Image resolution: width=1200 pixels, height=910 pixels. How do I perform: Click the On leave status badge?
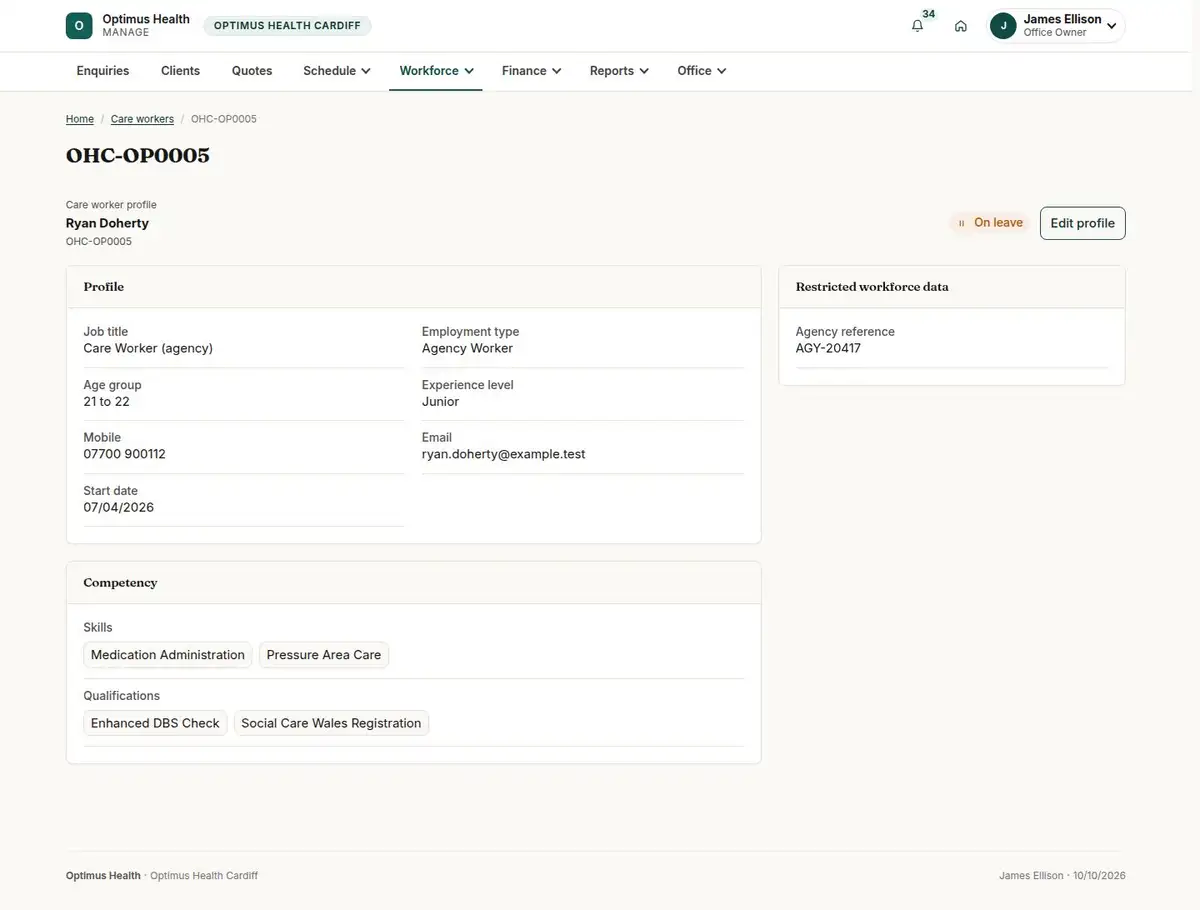[x=989, y=223]
